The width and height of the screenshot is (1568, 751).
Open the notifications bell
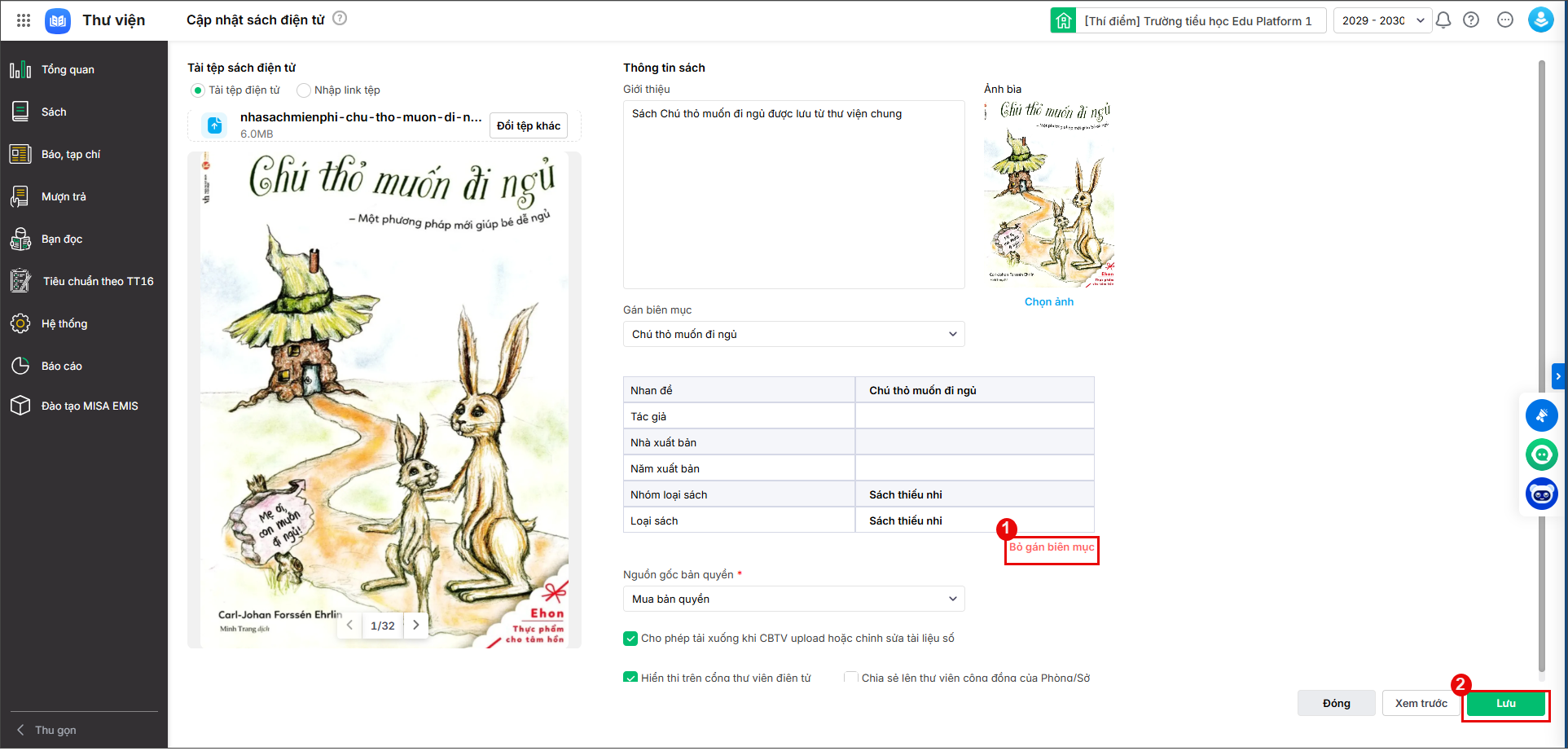click(1443, 20)
